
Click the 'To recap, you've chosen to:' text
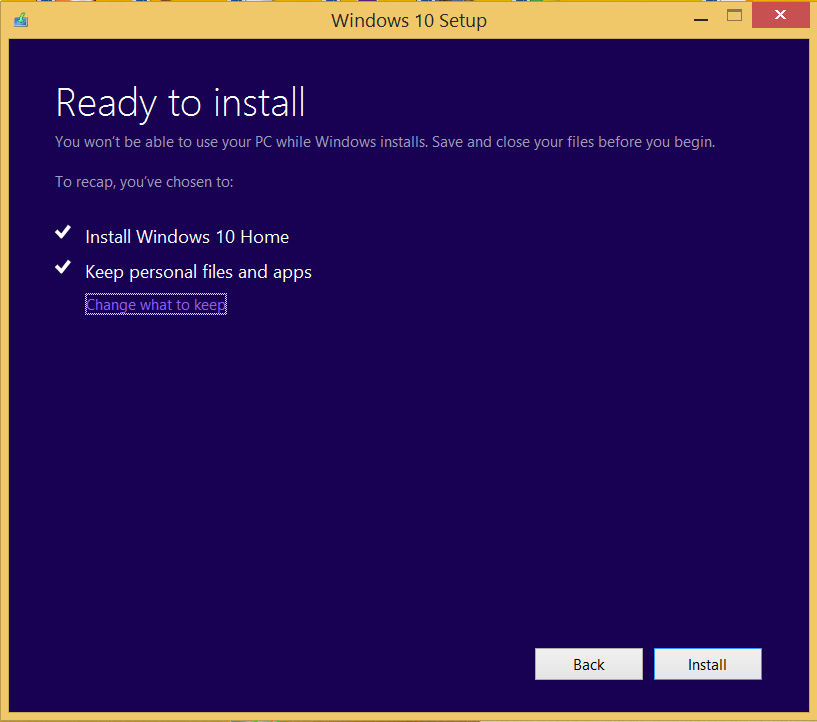pyautogui.click(x=144, y=182)
